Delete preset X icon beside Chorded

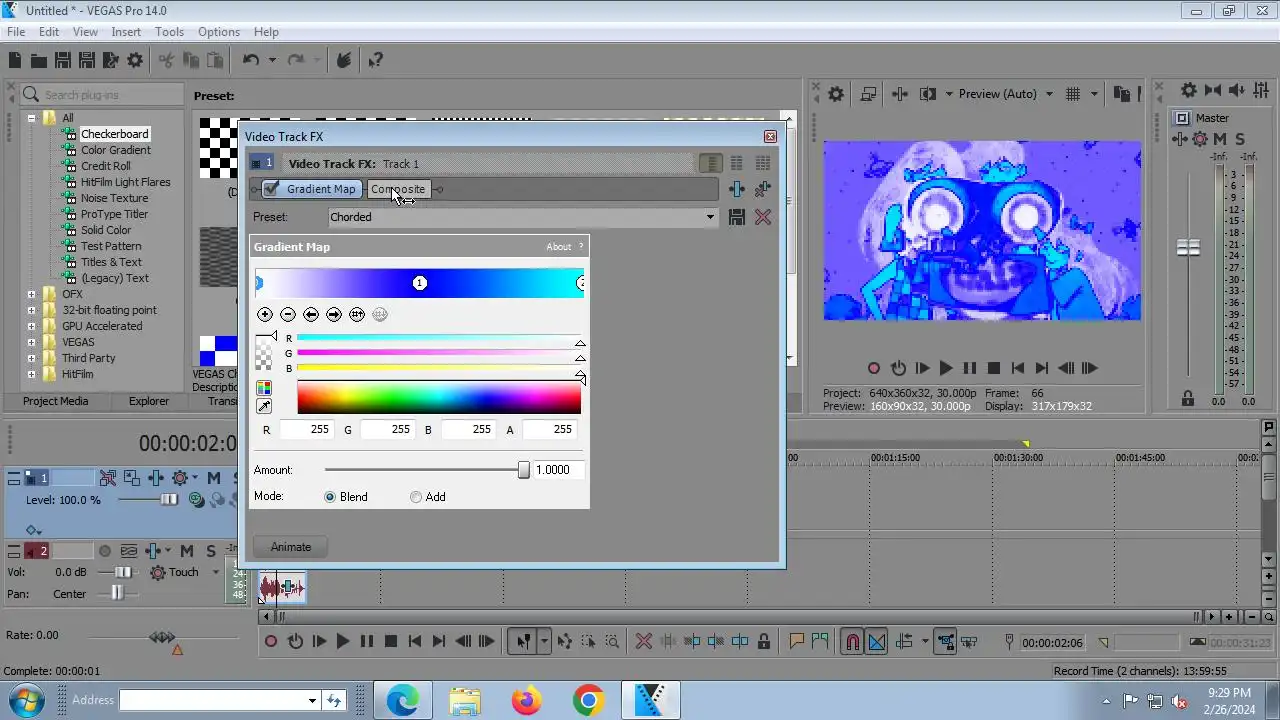pos(763,217)
